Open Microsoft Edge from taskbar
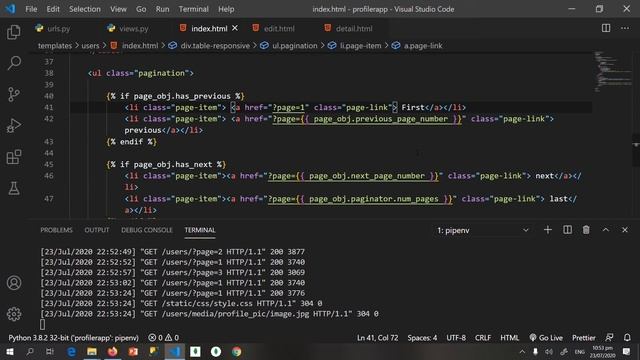This screenshot has height=360, width=640. point(71,351)
